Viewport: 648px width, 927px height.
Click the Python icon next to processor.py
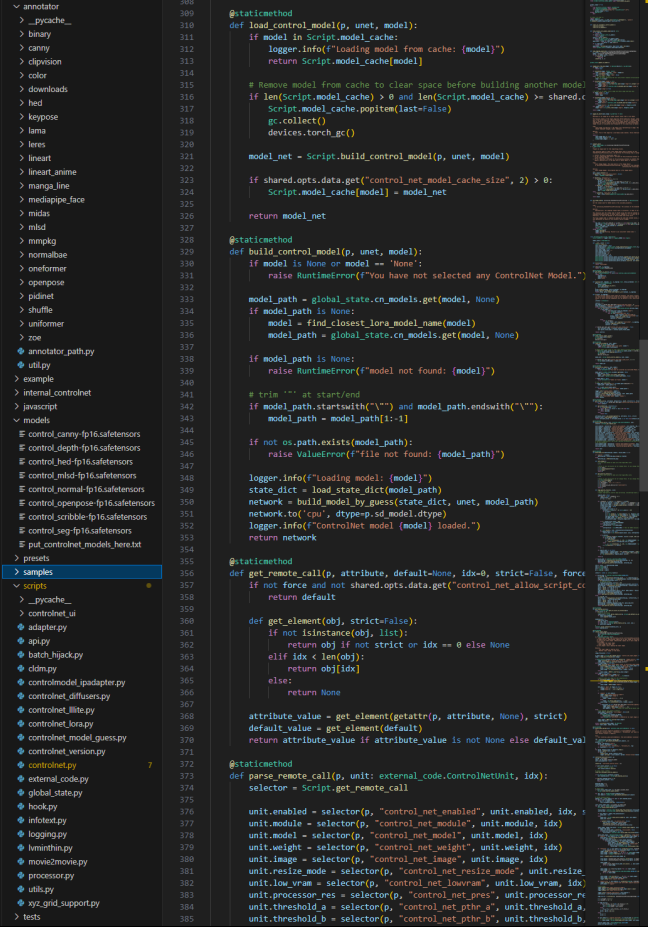[21, 874]
